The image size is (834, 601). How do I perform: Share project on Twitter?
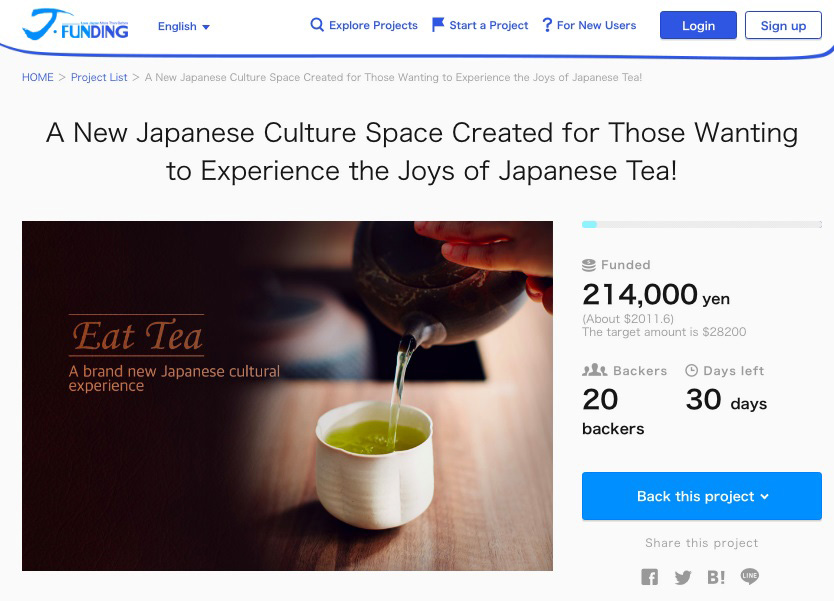[683, 577]
